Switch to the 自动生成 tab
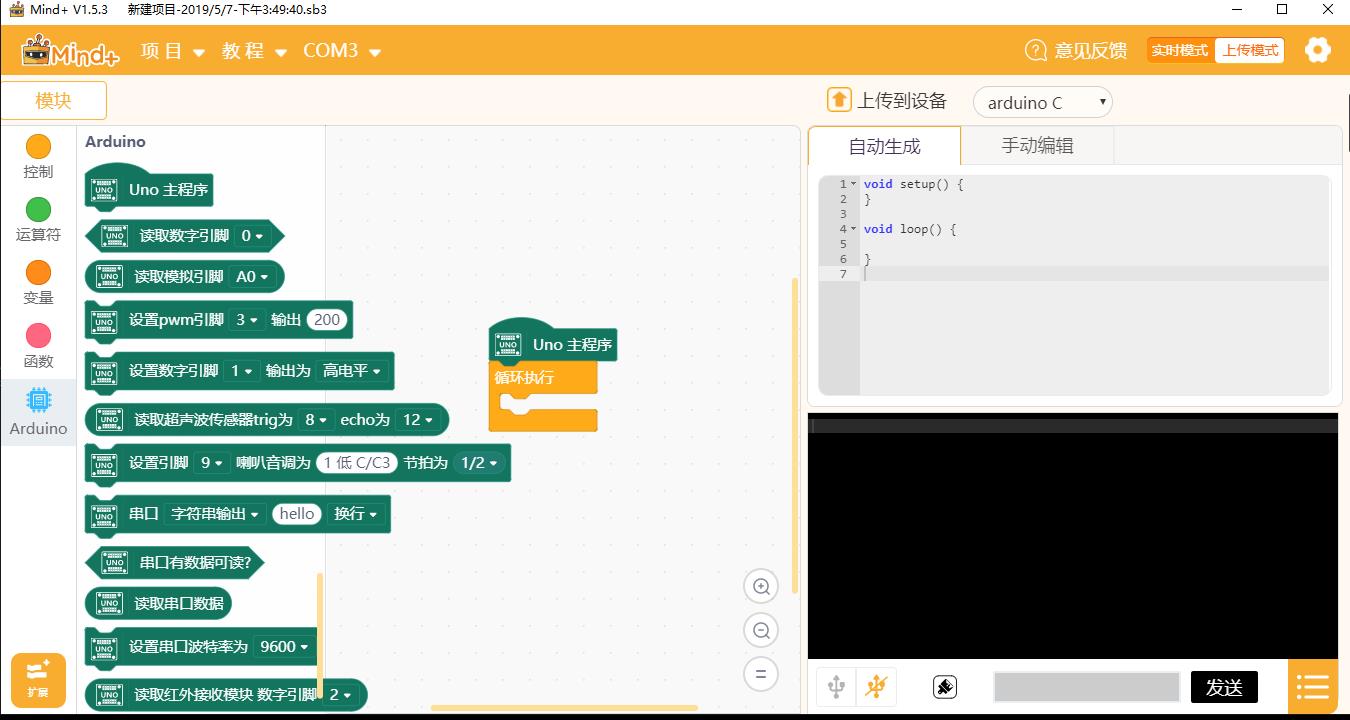 (884, 146)
